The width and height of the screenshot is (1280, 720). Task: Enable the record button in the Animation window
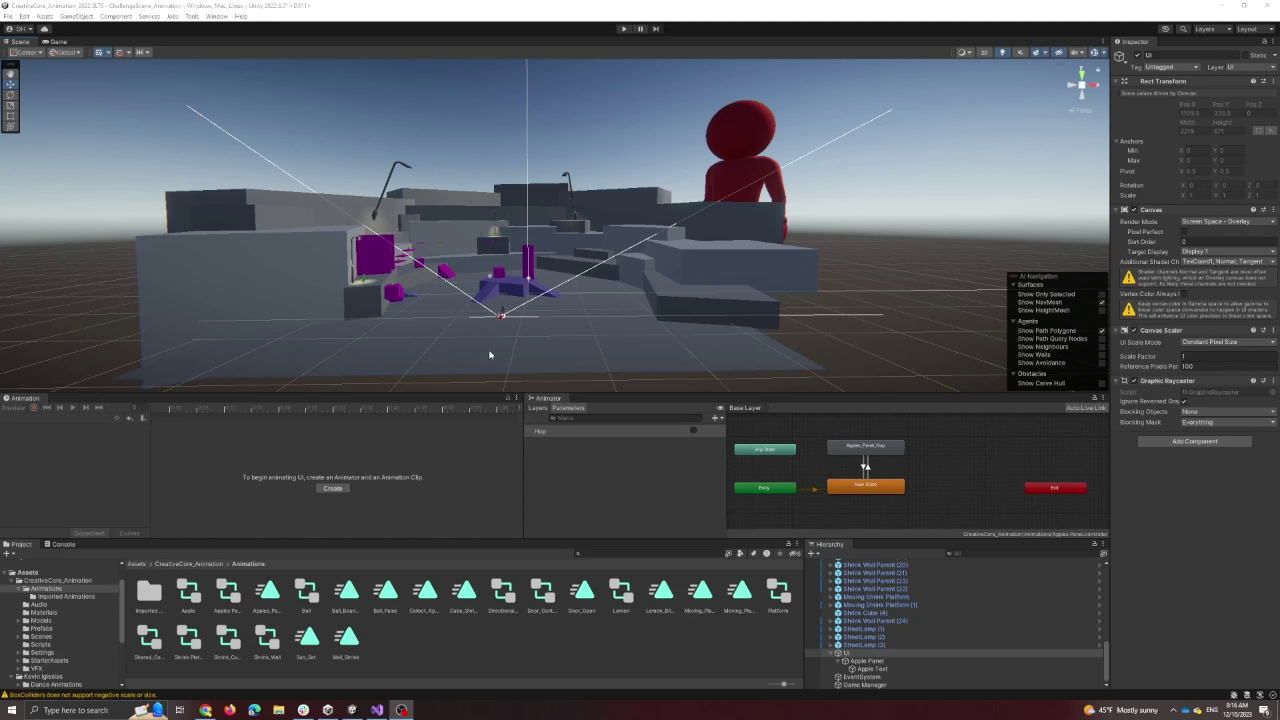point(34,408)
